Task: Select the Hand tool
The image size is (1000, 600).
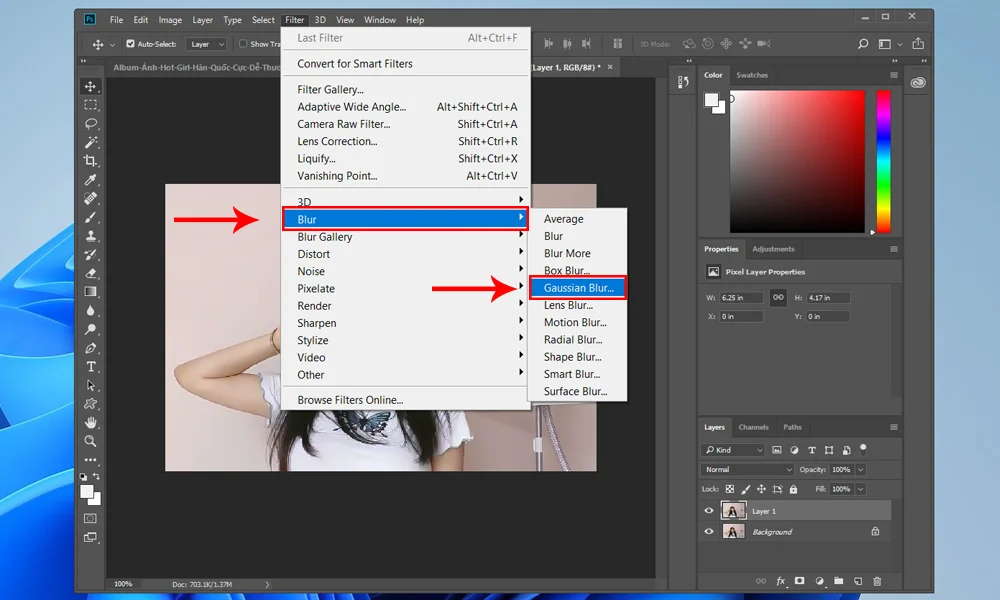Action: click(x=91, y=422)
